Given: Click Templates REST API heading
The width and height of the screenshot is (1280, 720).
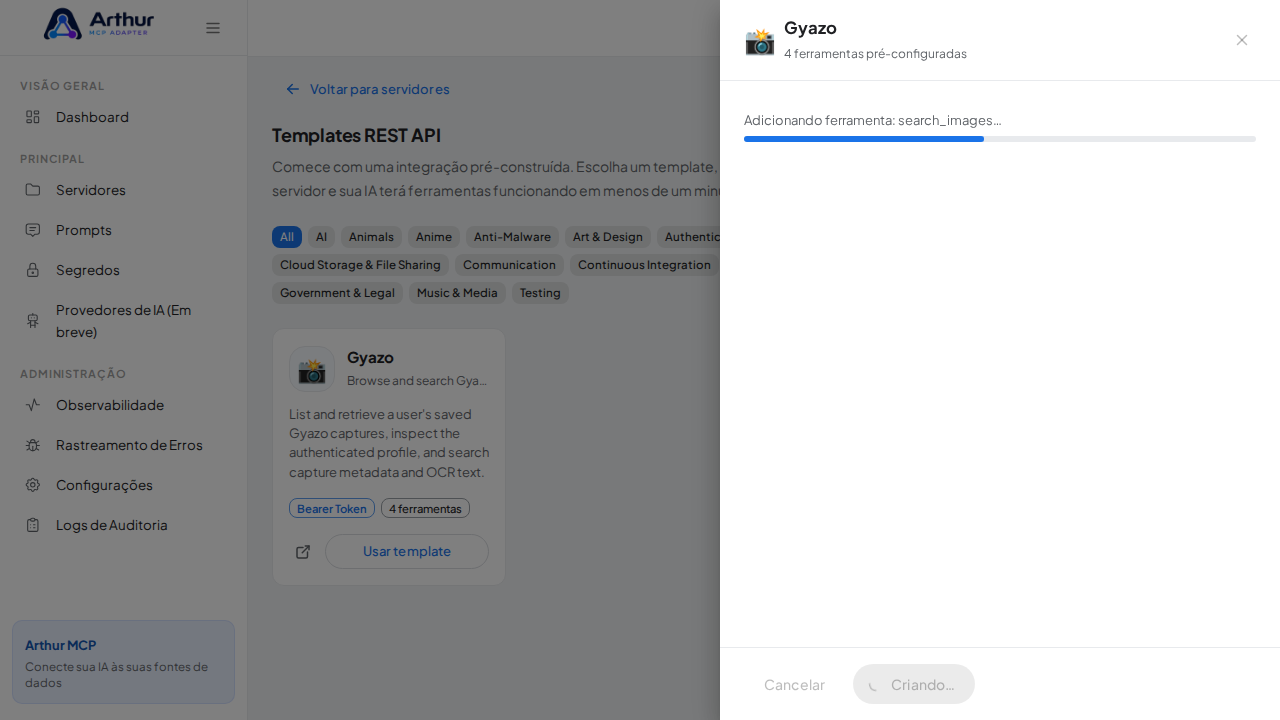Looking at the screenshot, I should pyautogui.click(x=356, y=135).
